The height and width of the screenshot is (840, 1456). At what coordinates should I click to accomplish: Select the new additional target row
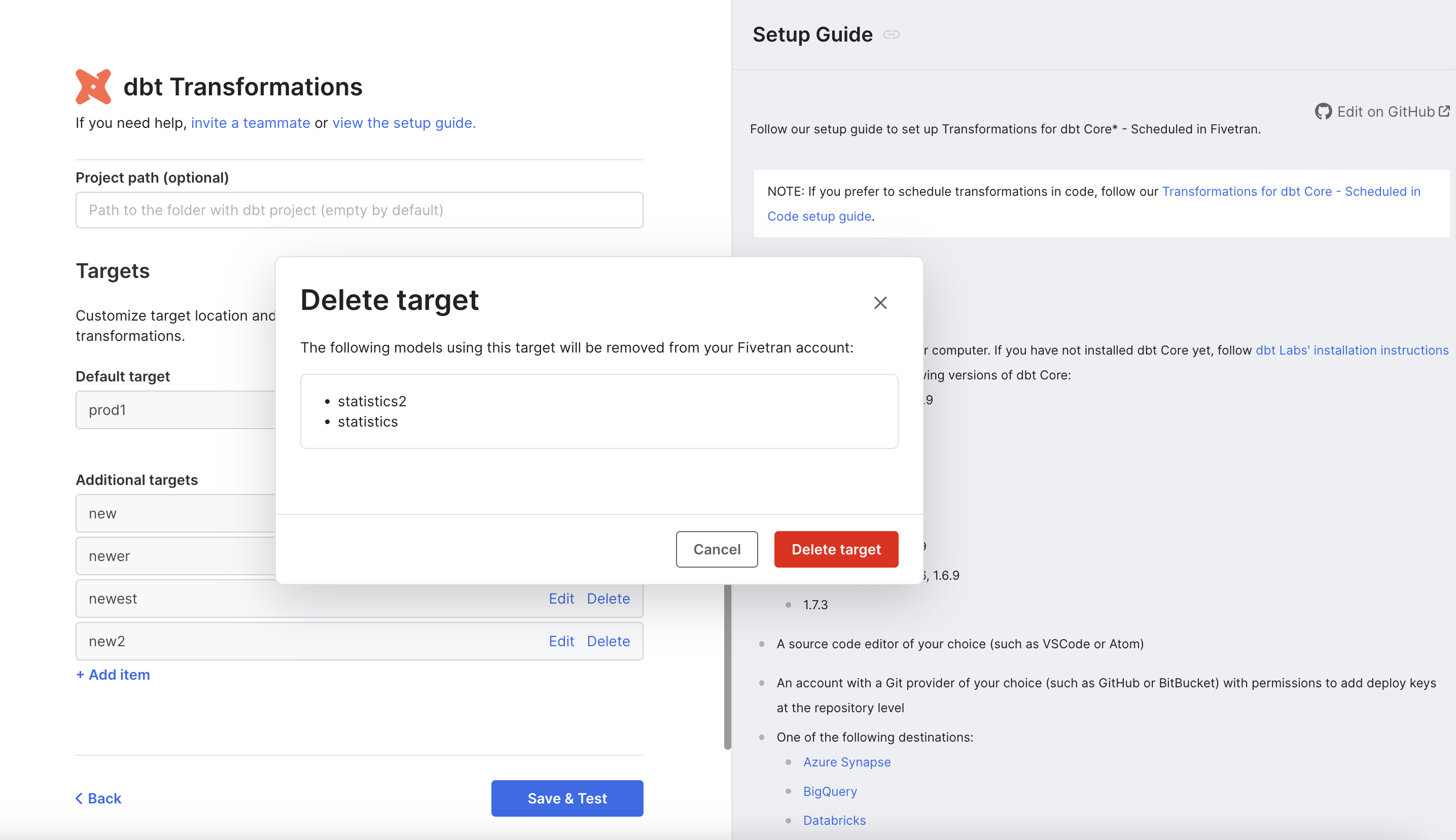(x=175, y=513)
